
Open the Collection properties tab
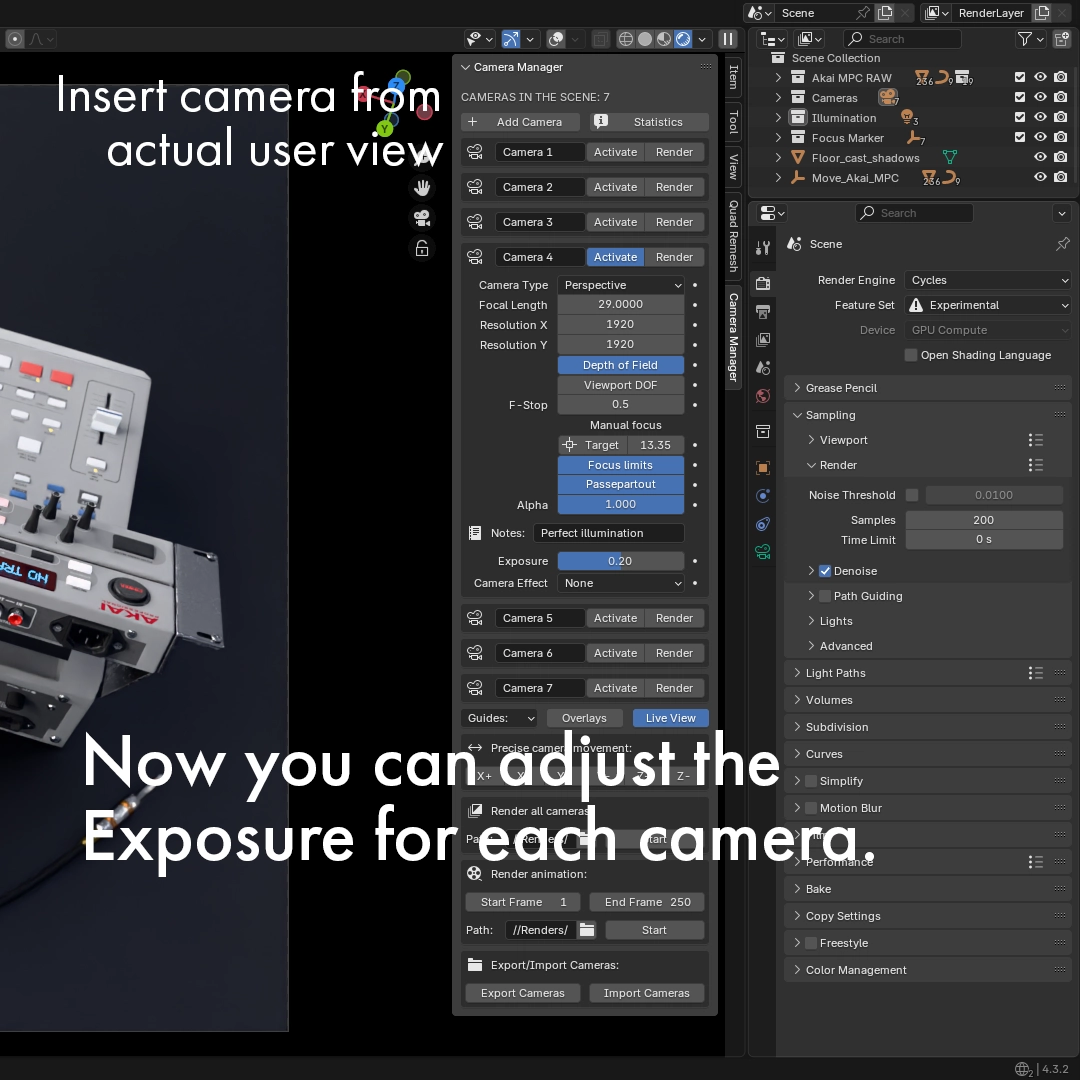[x=762, y=432]
